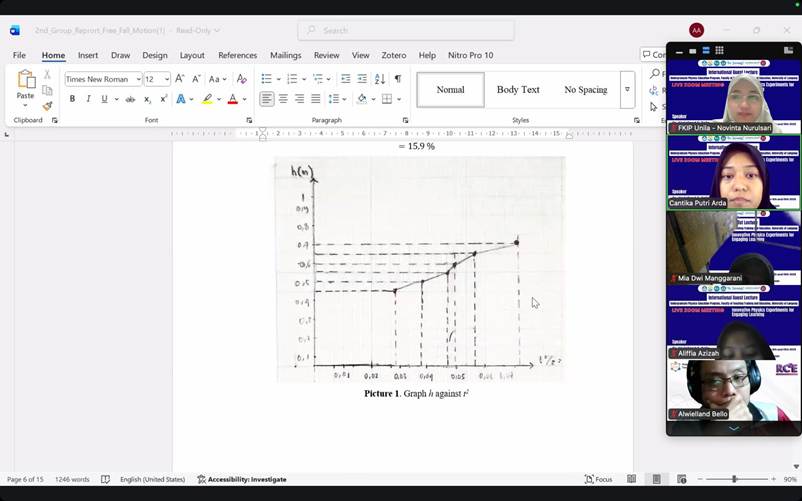Open the References tab
The height and width of the screenshot is (501, 802).
[x=237, y=55]
